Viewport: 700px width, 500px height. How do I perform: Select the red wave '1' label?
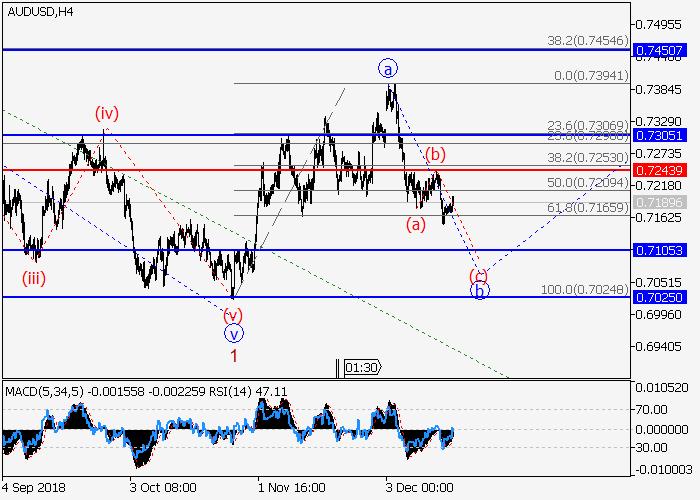pos(233,355)
